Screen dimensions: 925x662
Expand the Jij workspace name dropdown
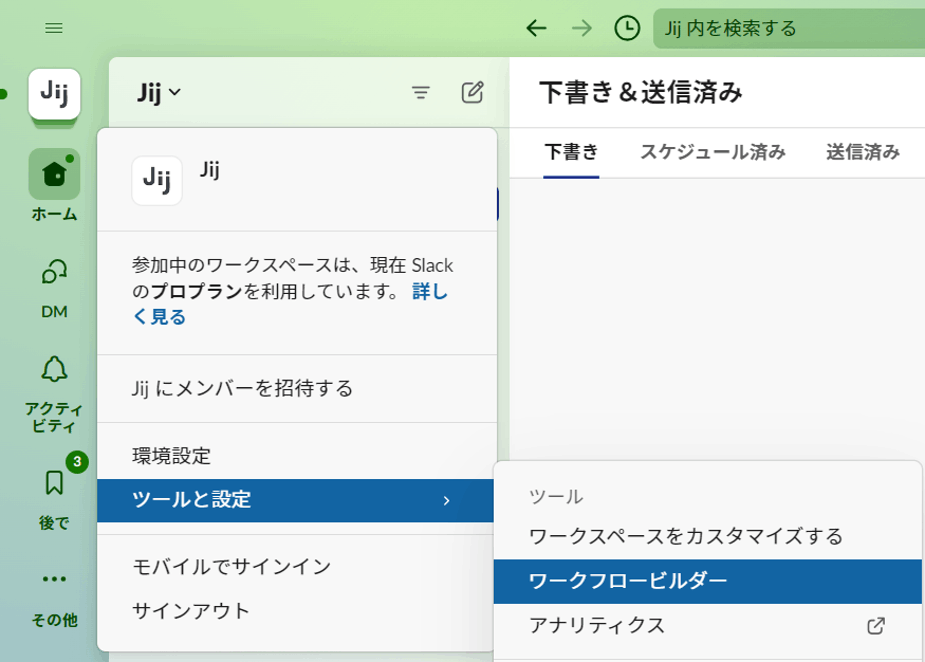pyautogui.click(x=159, y=93)
